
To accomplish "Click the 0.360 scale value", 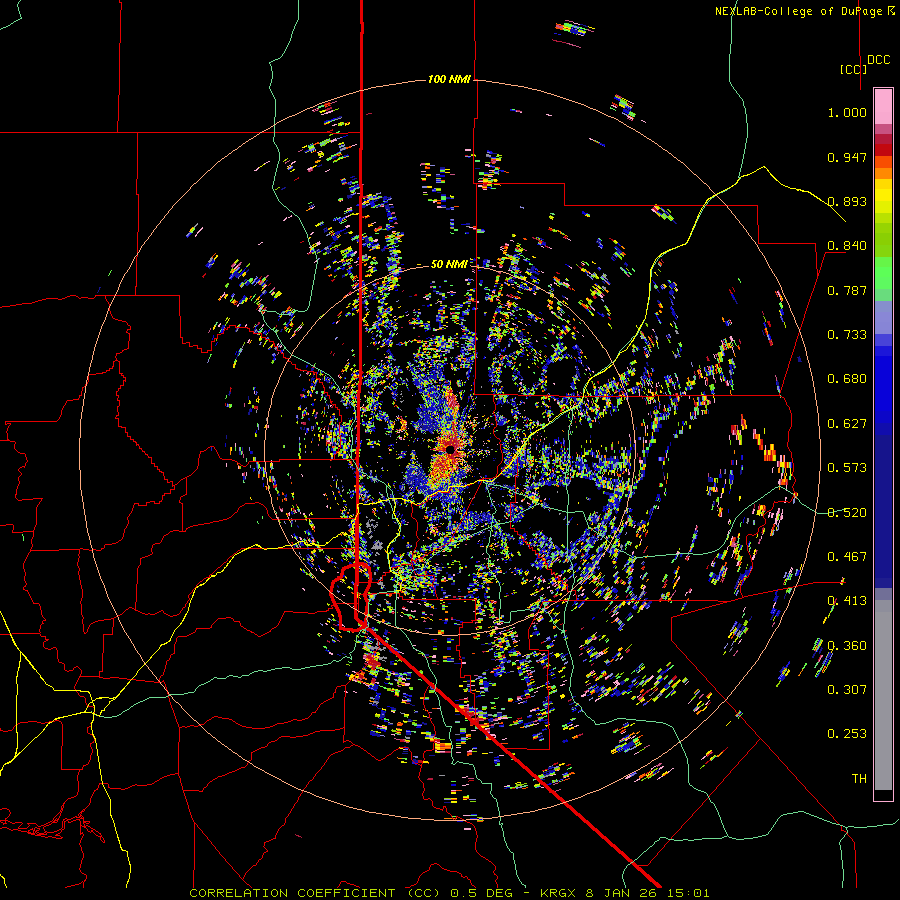I will [x=847, y=646].
